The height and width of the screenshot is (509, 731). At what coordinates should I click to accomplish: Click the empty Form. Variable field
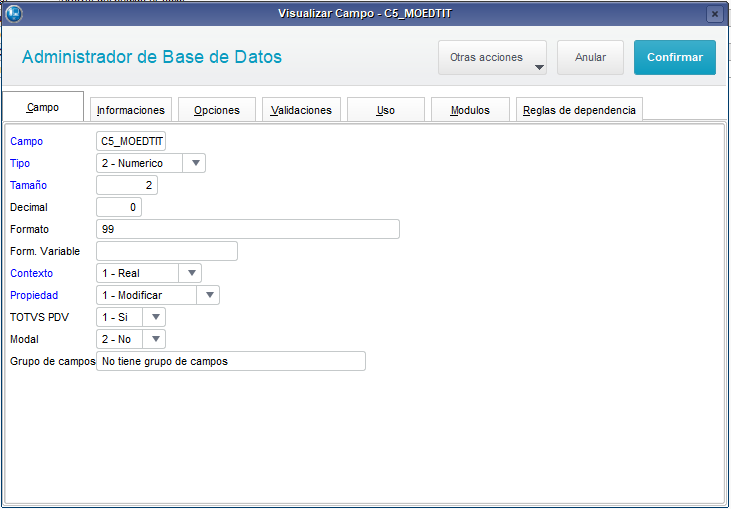(x=167, y=251)
